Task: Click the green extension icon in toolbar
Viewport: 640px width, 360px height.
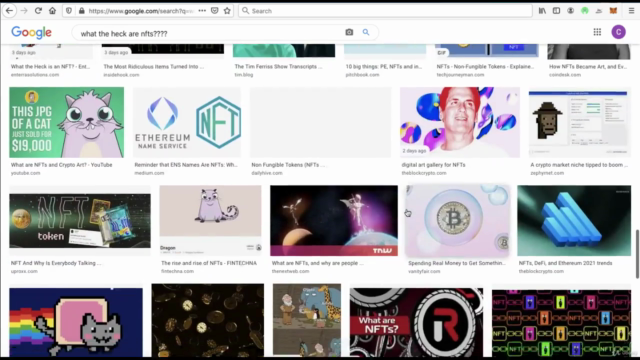Action: tap(585, 11)
